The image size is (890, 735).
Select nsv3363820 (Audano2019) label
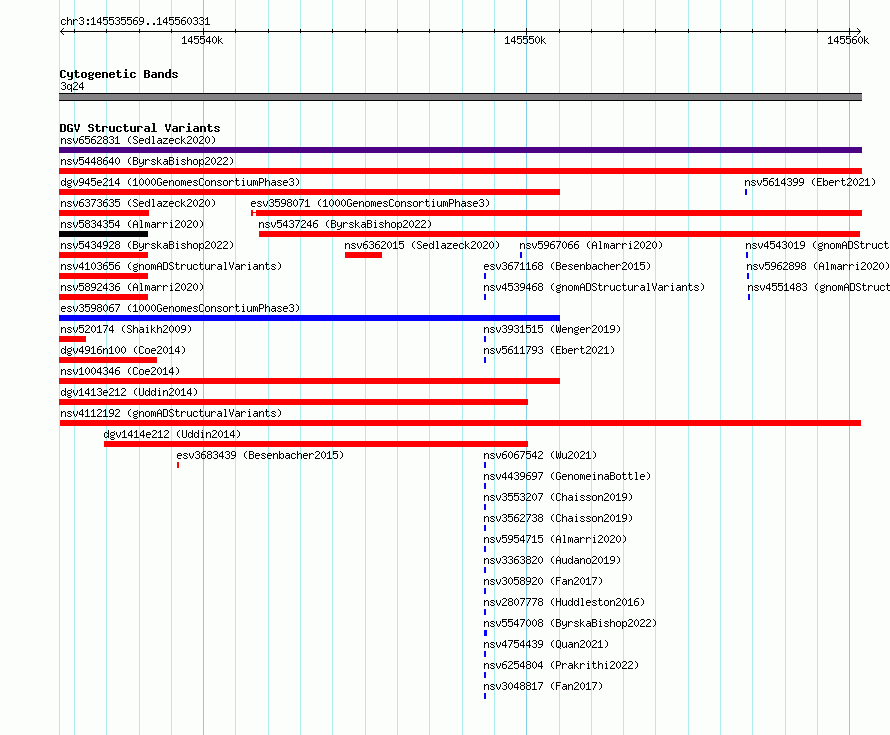point(552,560)
